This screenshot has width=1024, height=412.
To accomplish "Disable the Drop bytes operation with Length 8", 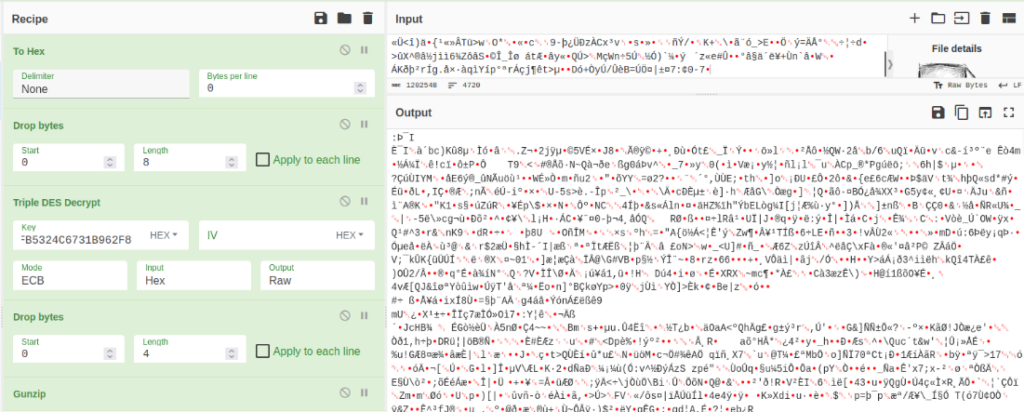I will (x=345, y=125).
